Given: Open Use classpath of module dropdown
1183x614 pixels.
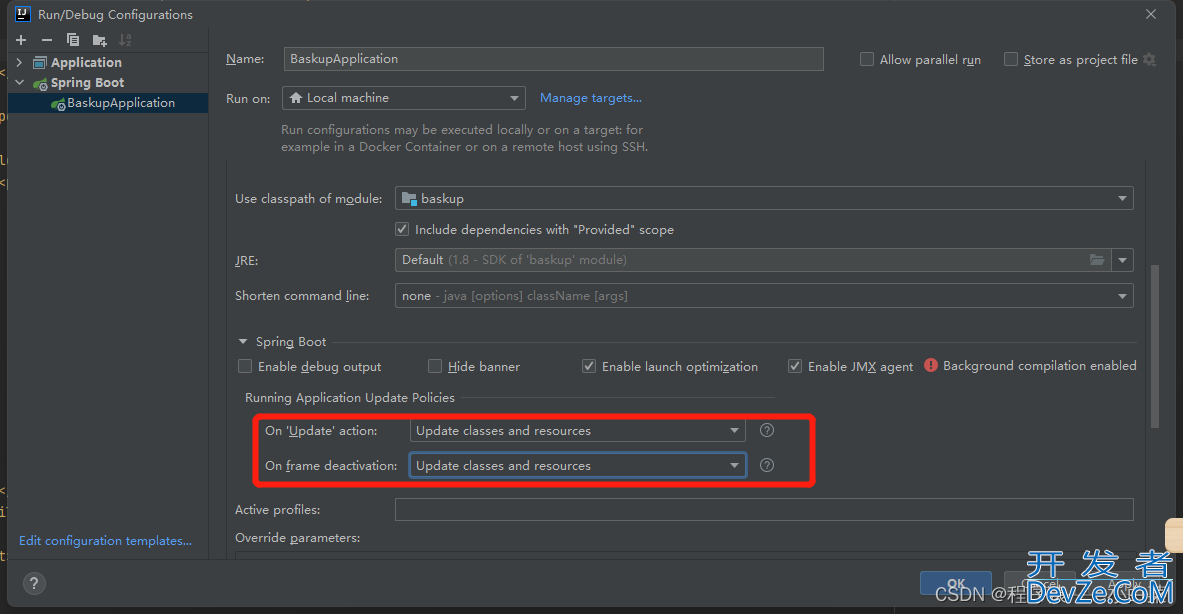Looking at the screenshot, I should pos(764,198).
